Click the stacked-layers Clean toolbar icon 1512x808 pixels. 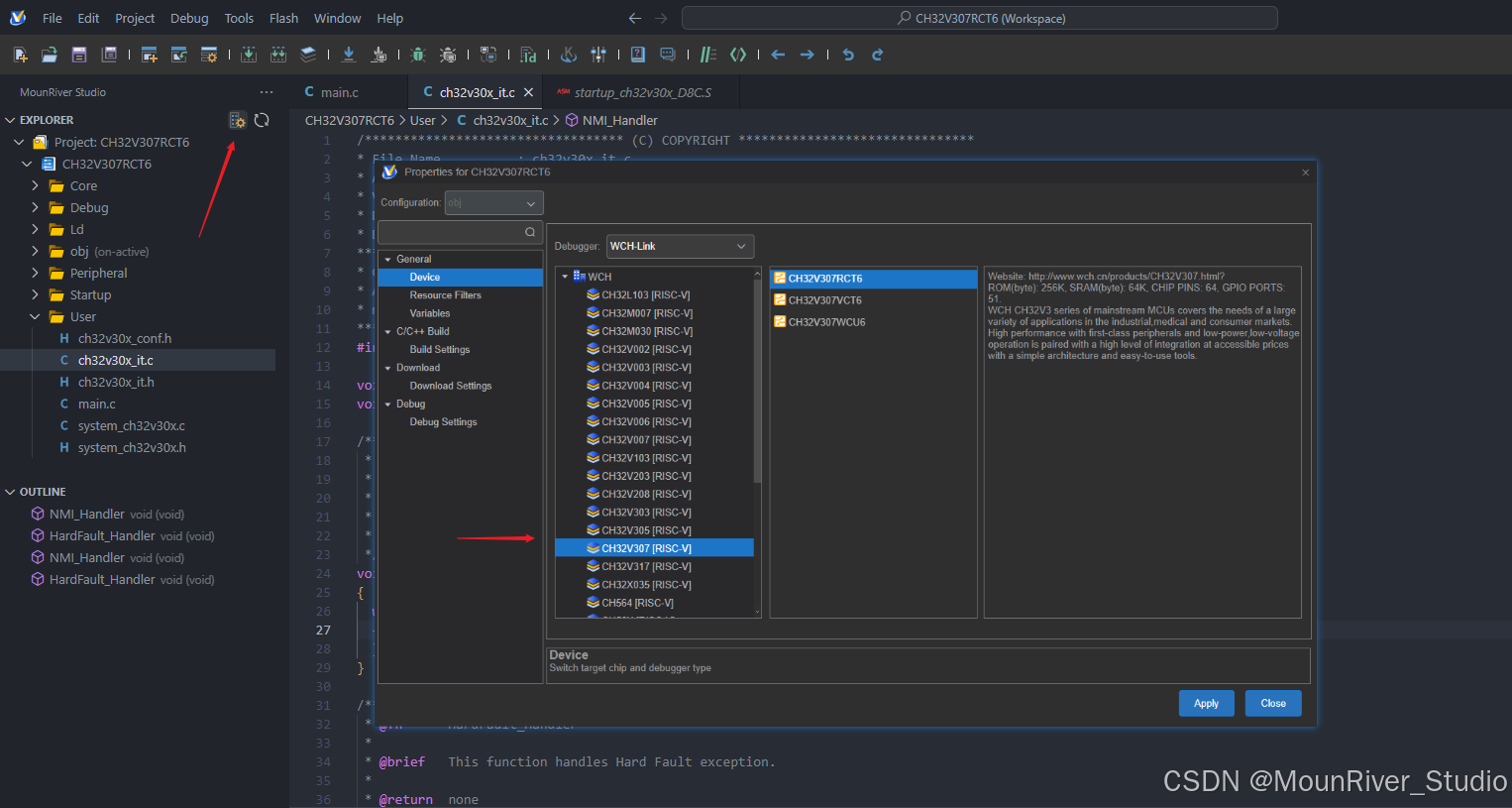coord(308,55)
